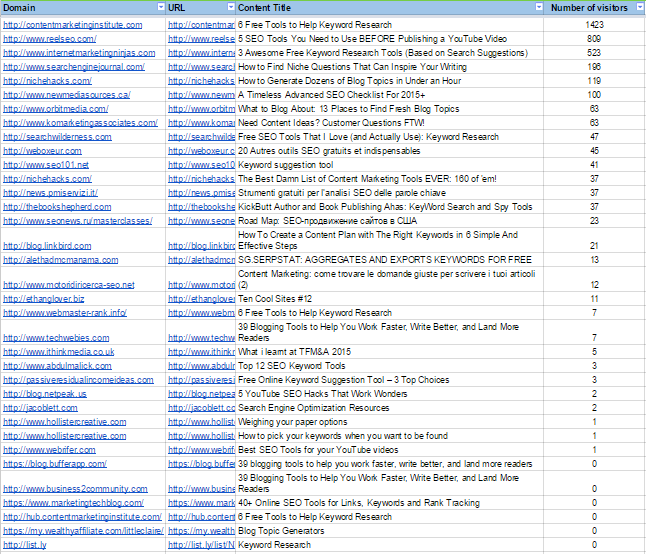The width and height of the screenshot is (646, 554).
Task: Open the ithinkmedia.co.uk domain link
Action: (59, 352)
